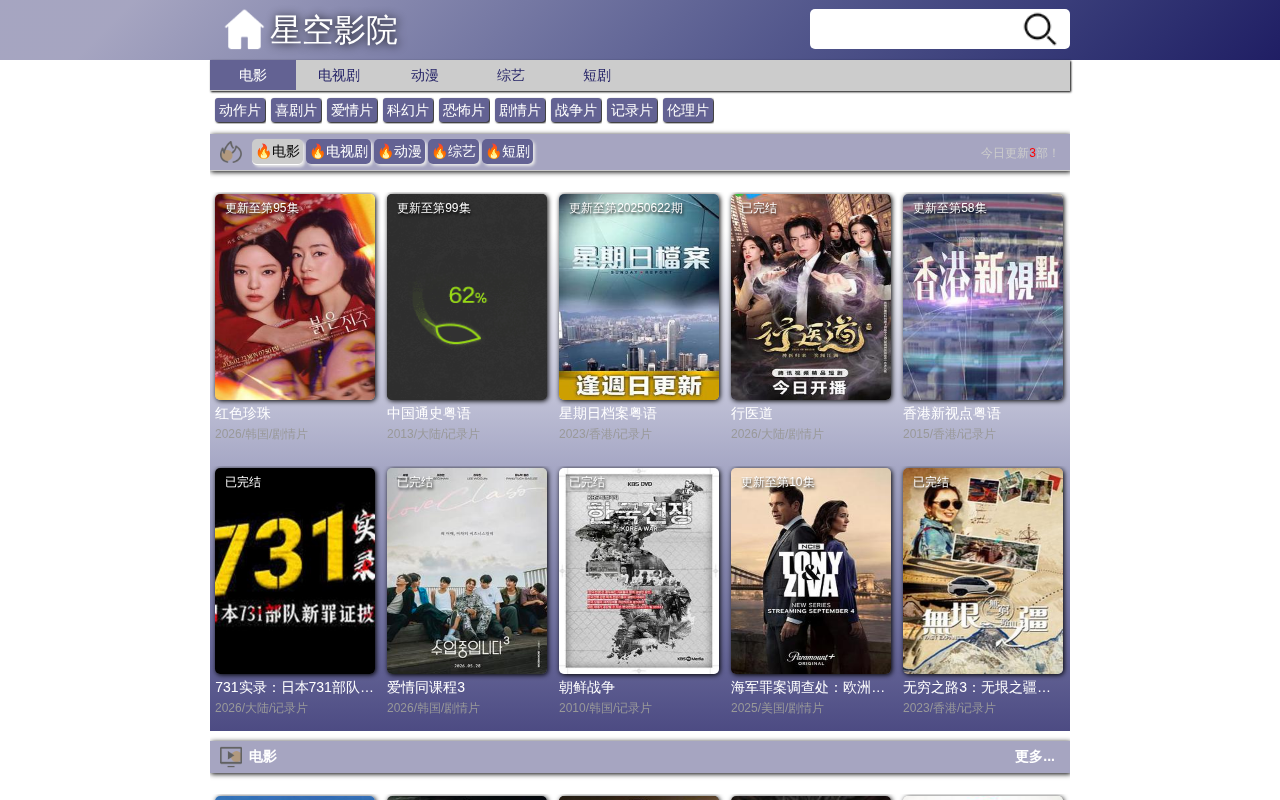Filter by 恐怖片 genre

click(x=464, y=111)
